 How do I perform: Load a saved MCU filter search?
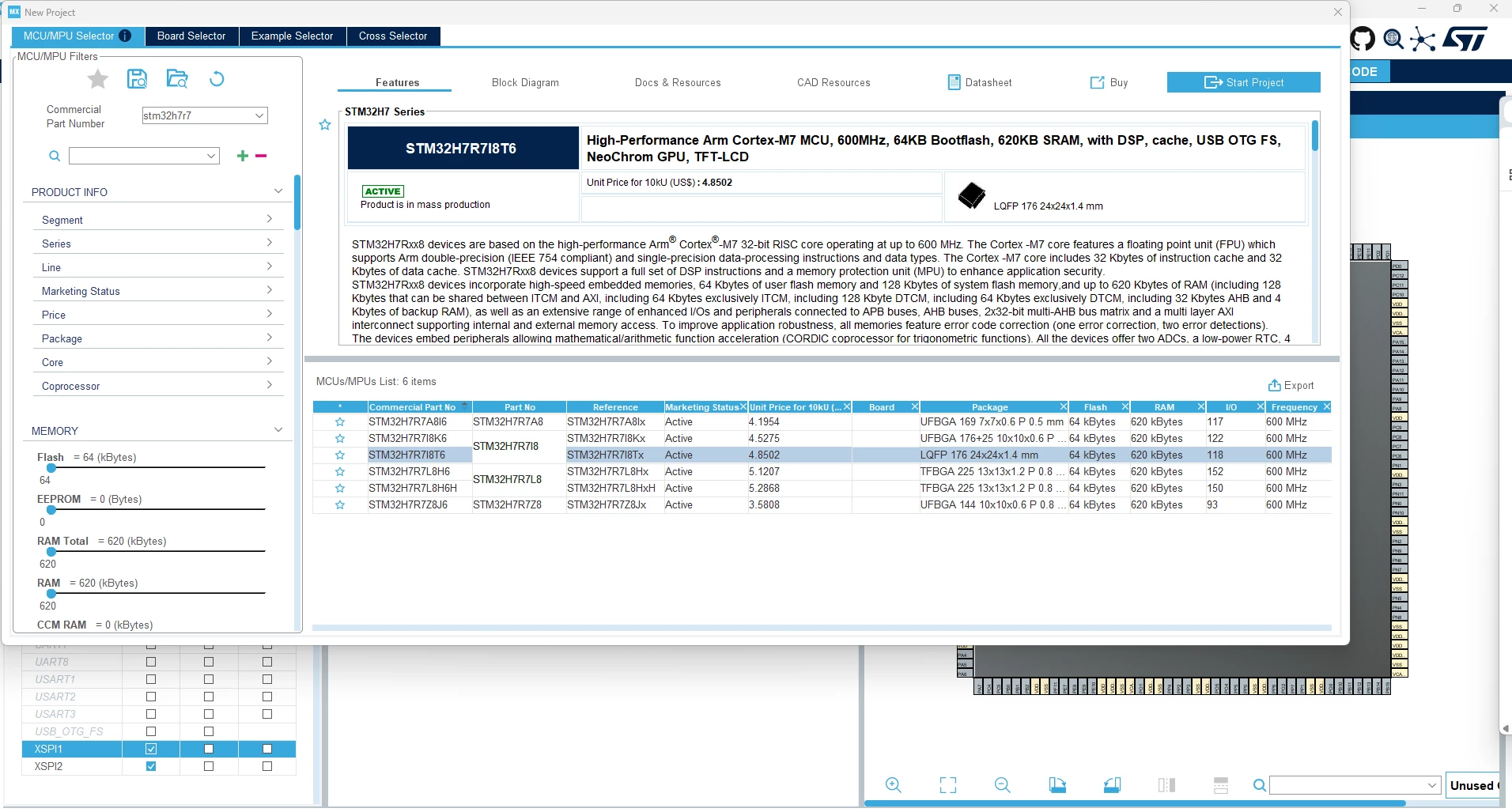tap(178, 78)
